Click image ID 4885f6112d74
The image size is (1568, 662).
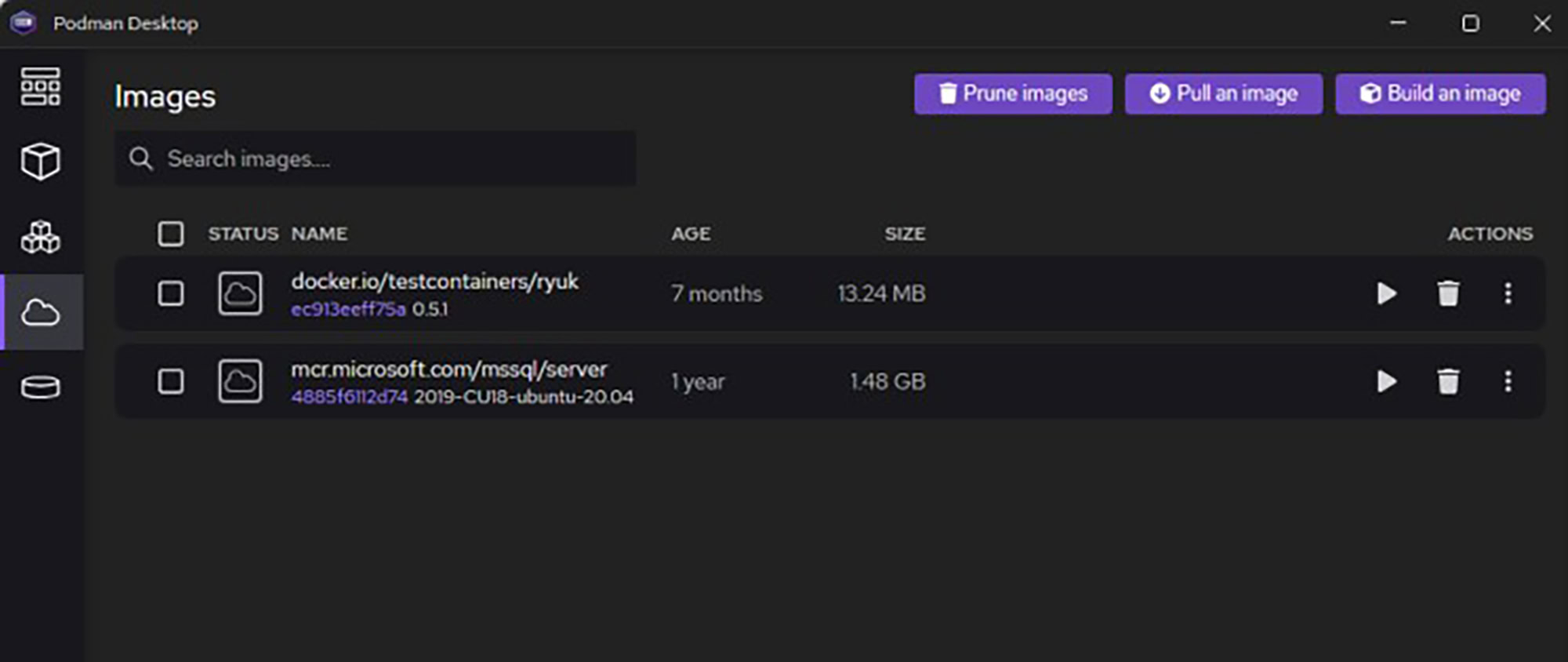pyautogui.click(x=349, y=397)
